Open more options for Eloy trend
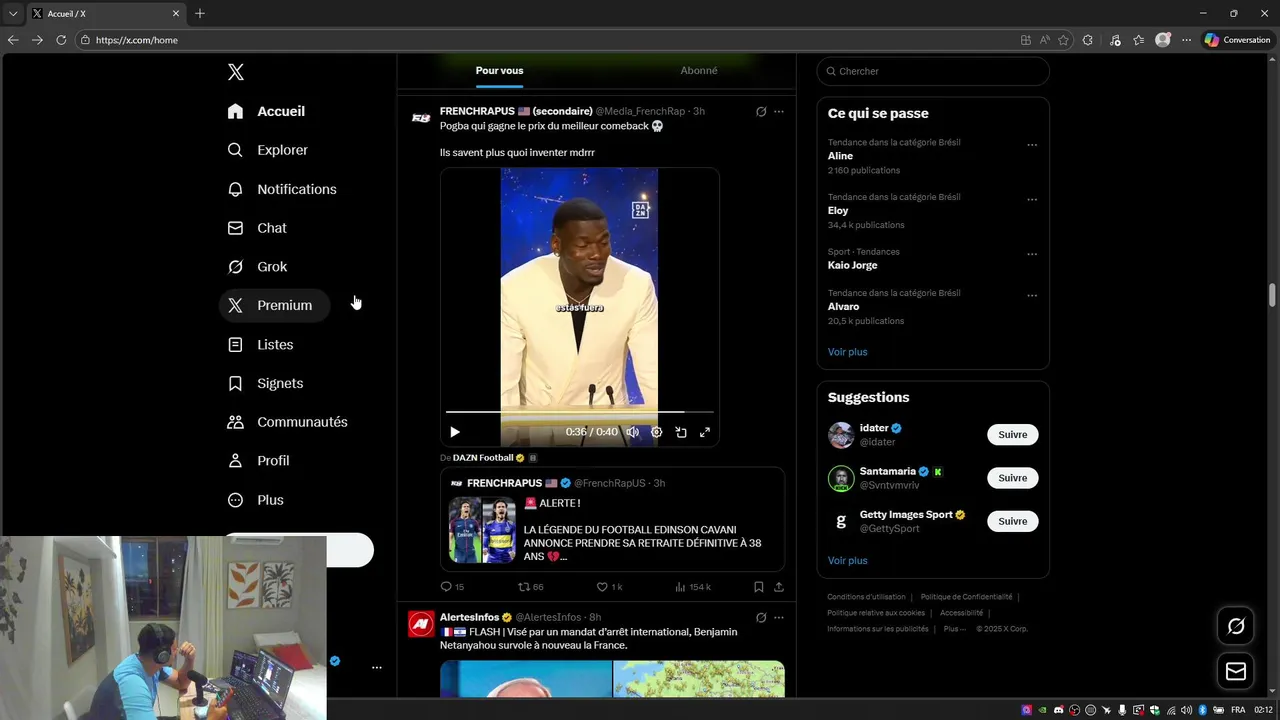This screenshot has width=1280, height=720. (1032, 199)
